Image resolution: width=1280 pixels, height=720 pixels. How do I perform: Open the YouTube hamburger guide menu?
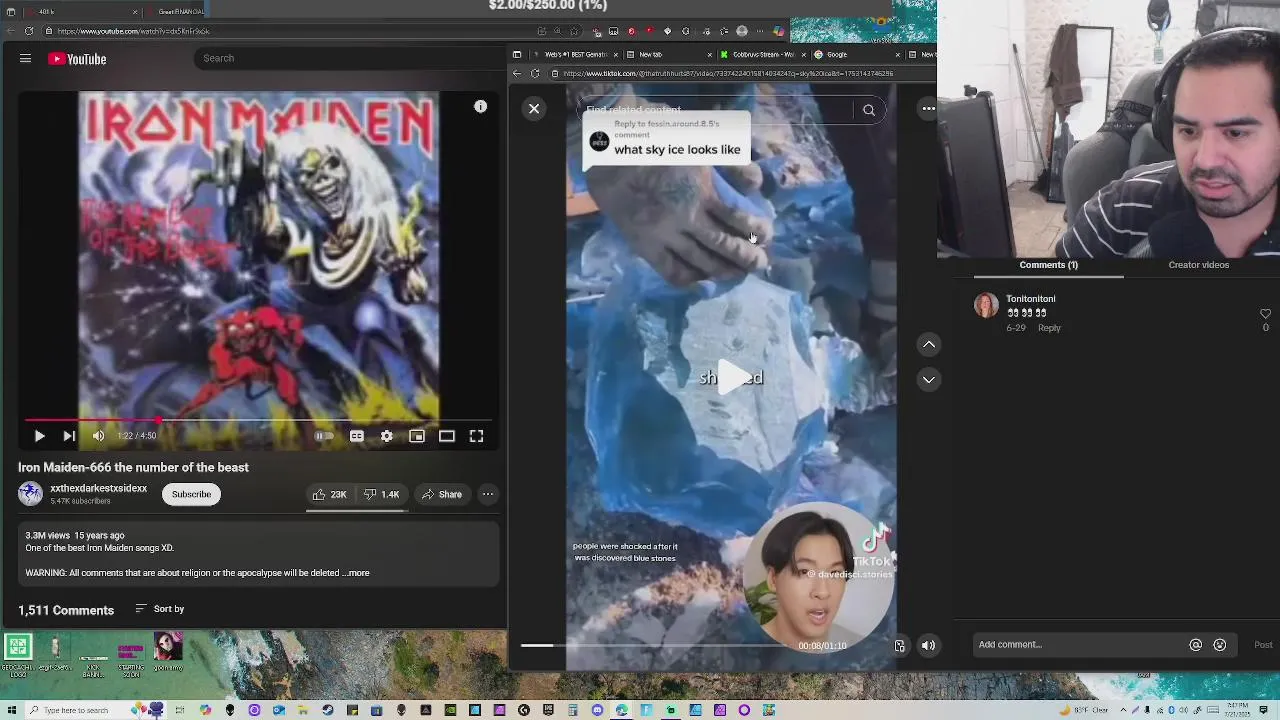tap(25, 59)
